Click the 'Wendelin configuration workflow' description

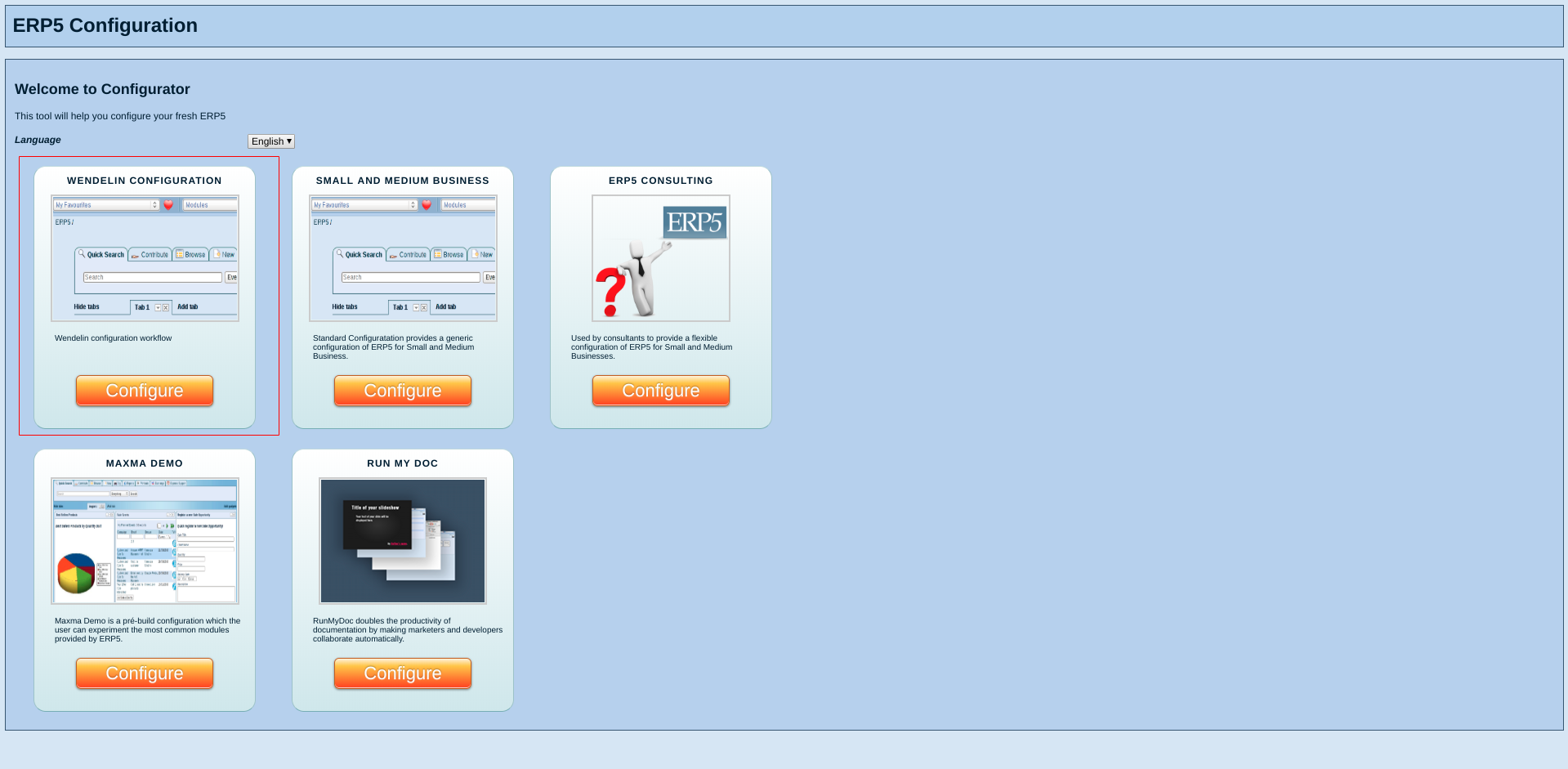(x=114, y=338)
